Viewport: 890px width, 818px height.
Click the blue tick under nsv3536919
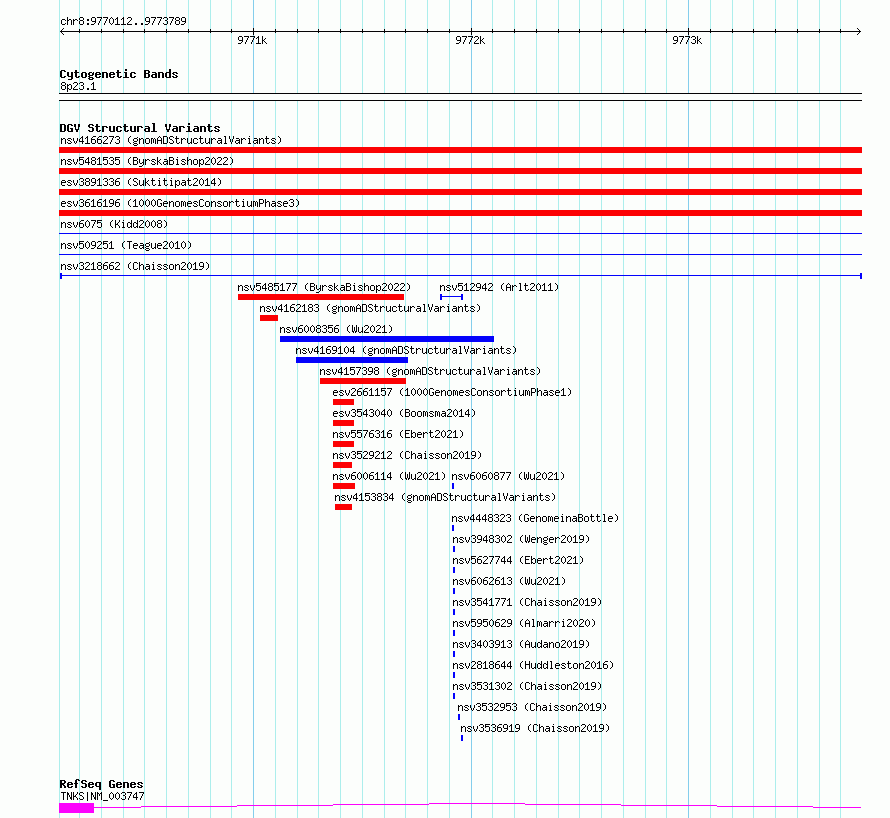[x=462, y=738]
